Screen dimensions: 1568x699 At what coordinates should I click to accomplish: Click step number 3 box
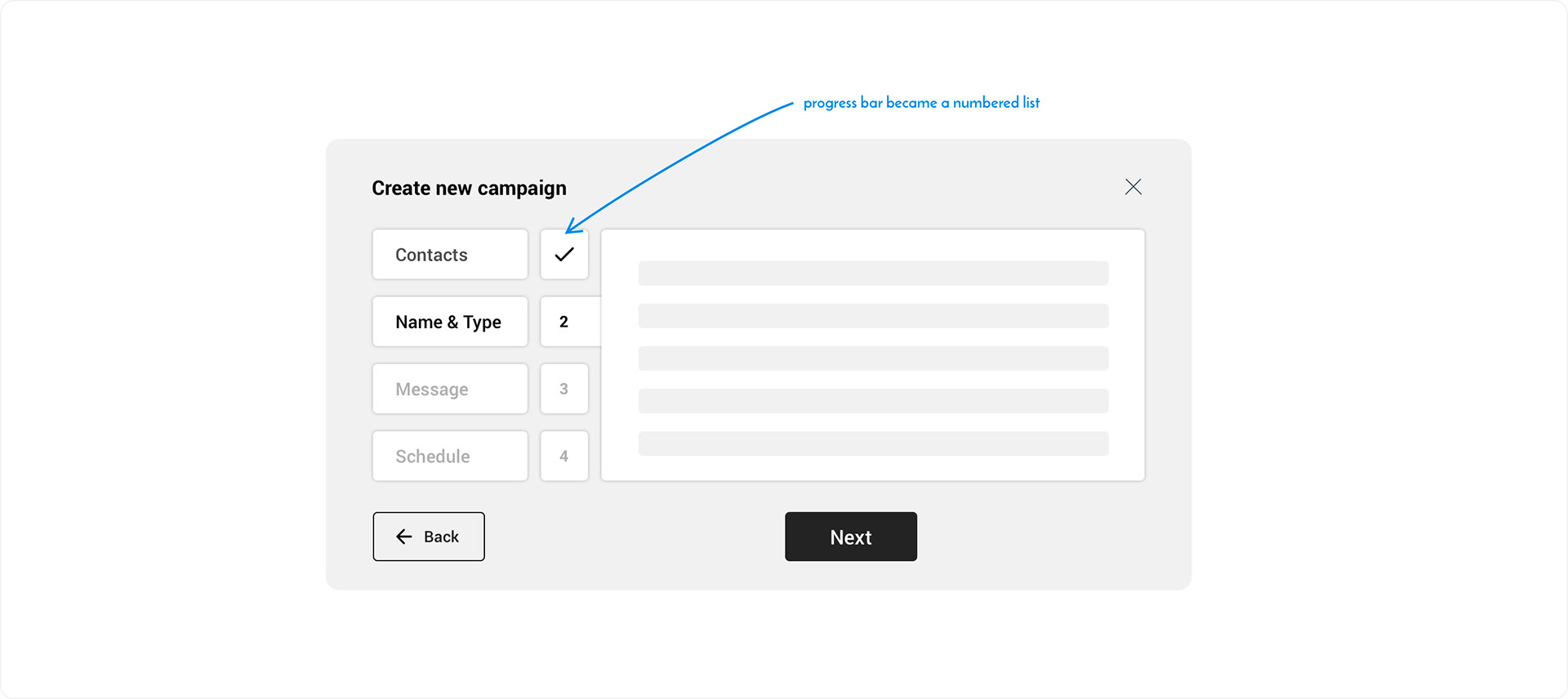[x=564, y=389]
